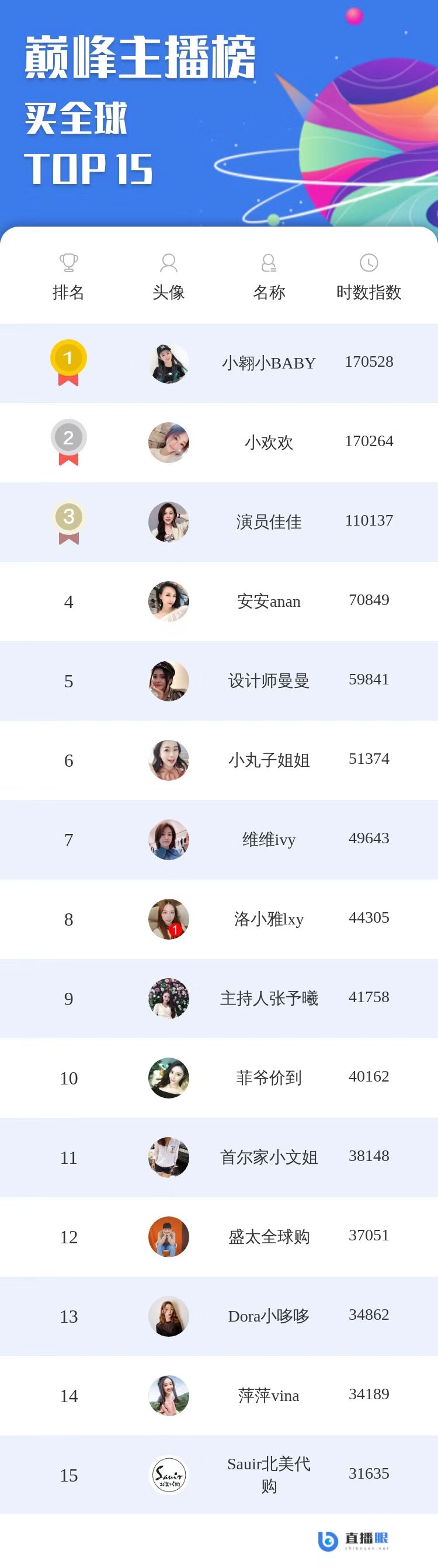Click the 排名 column header
The width and height of the screenshot is (438, 1568).
tap(68, 292)
